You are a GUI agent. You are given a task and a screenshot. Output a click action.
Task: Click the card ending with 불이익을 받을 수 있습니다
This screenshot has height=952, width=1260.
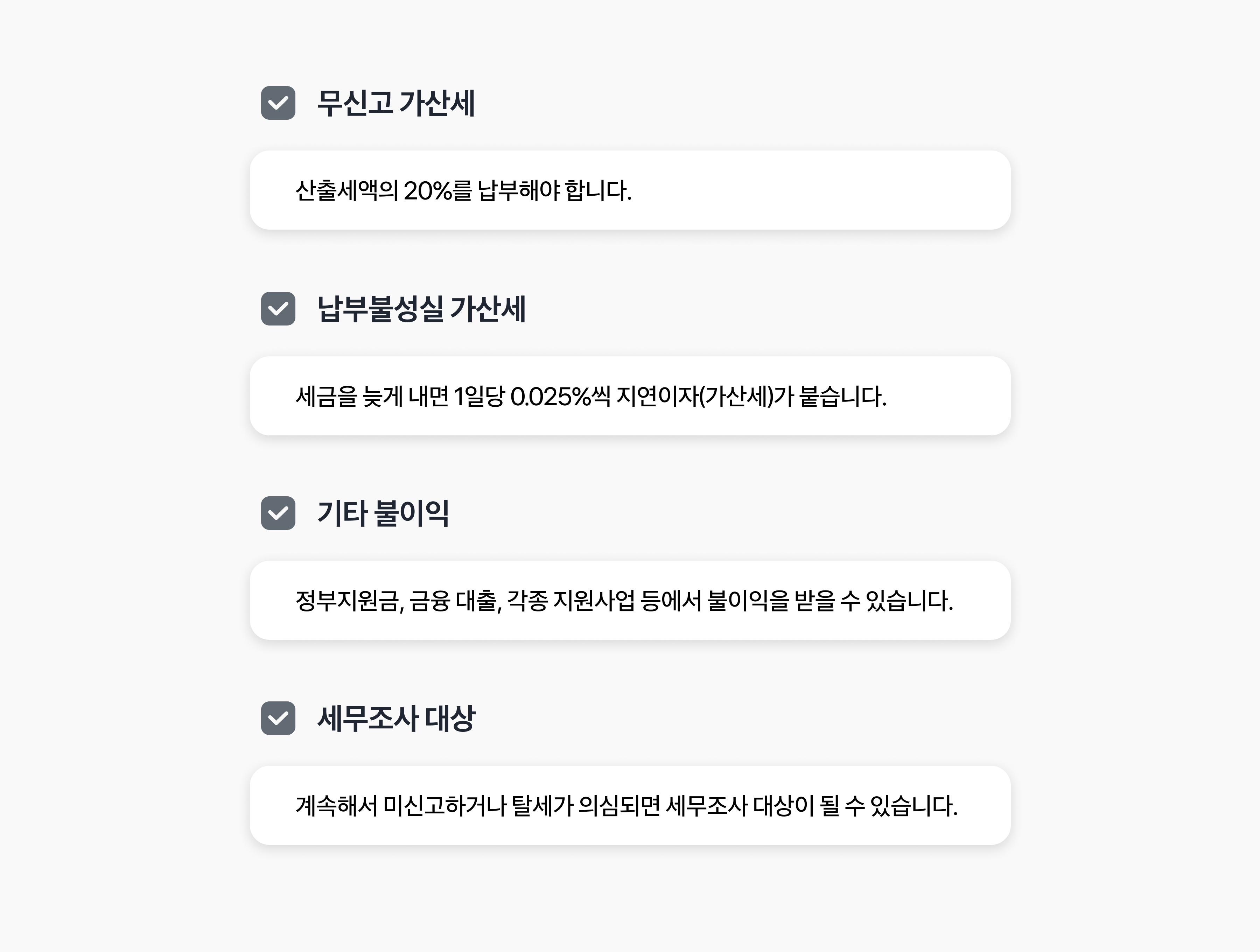[630, 601]
